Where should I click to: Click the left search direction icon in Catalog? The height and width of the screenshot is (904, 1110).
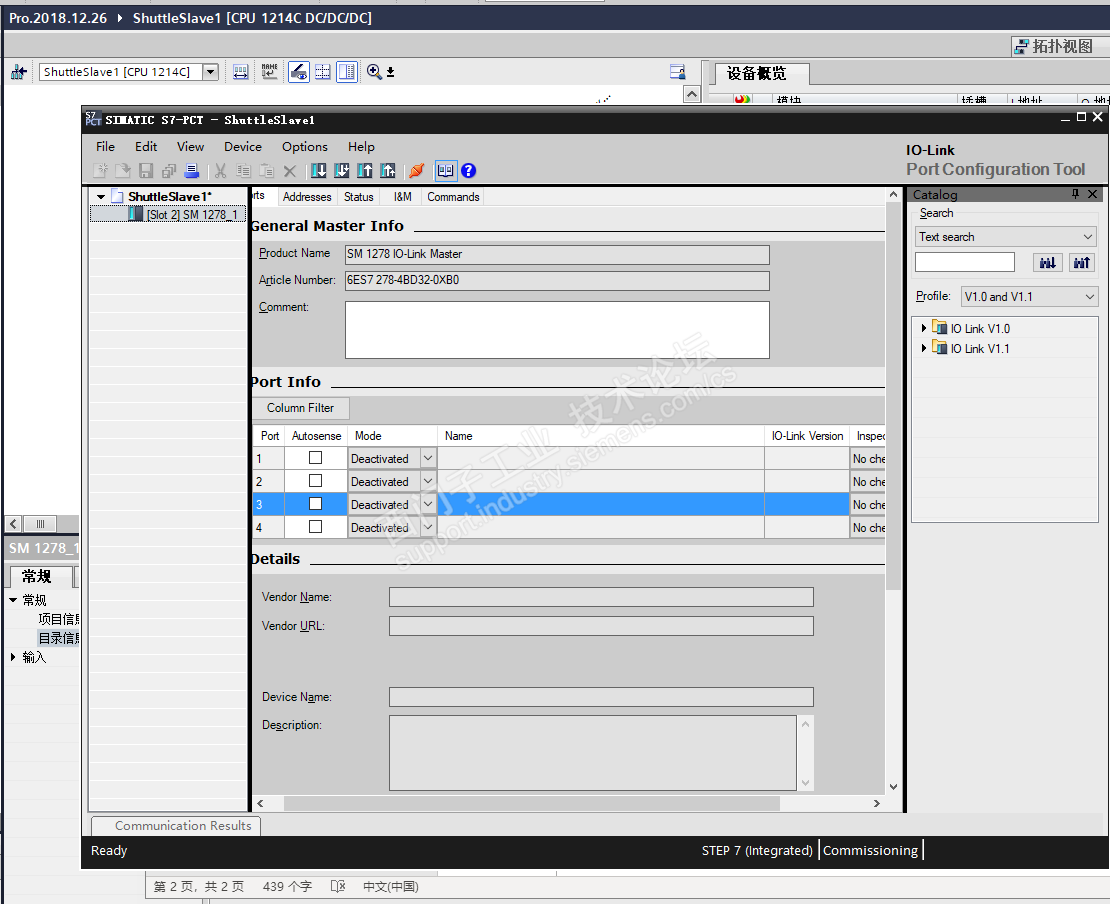point(1047,262)
